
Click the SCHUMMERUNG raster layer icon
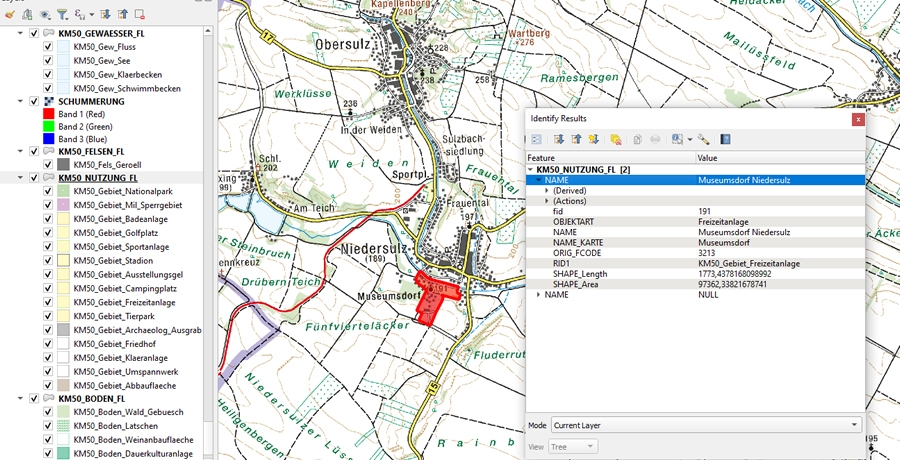click(48, 101)
